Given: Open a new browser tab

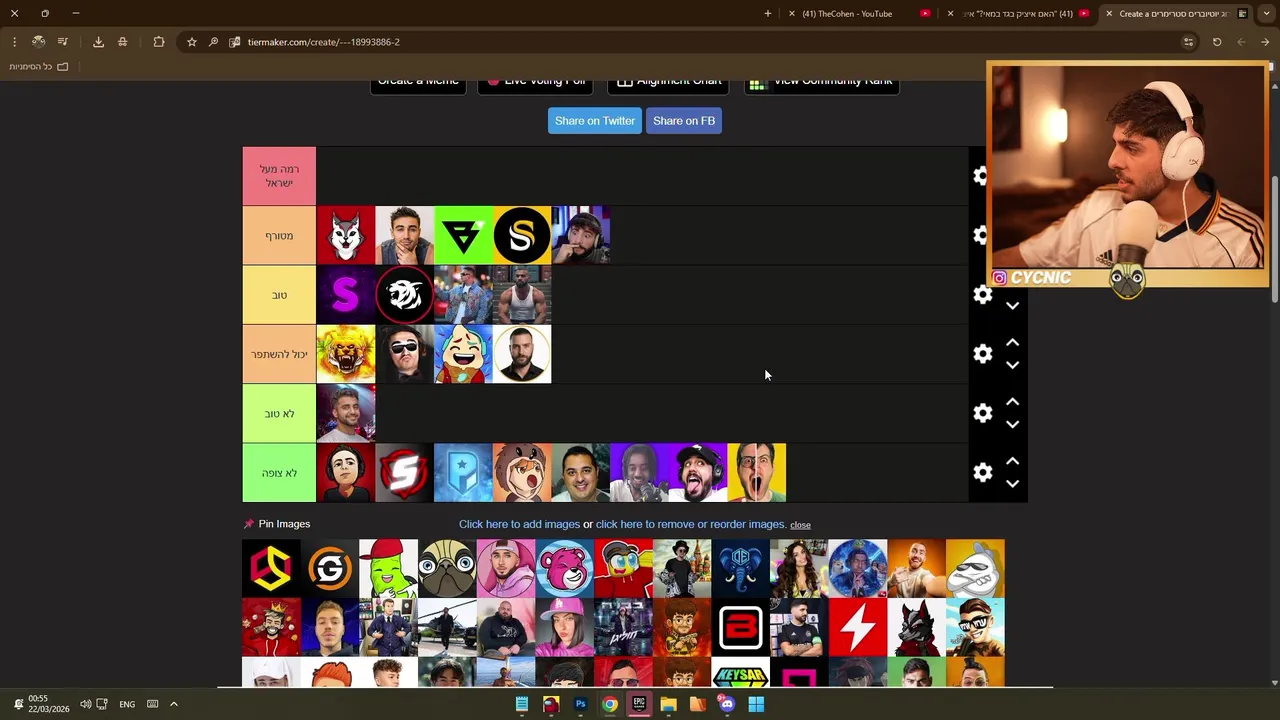Looking at the screenshot, I should (x=768, y=13).
